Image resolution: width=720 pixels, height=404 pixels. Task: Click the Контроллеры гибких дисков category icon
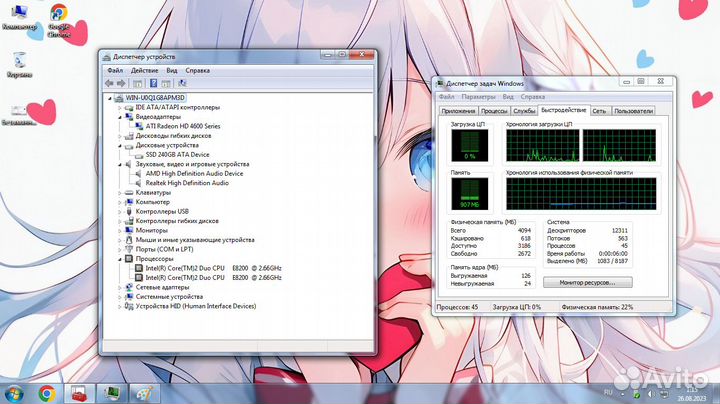click(x=129, y=221)
